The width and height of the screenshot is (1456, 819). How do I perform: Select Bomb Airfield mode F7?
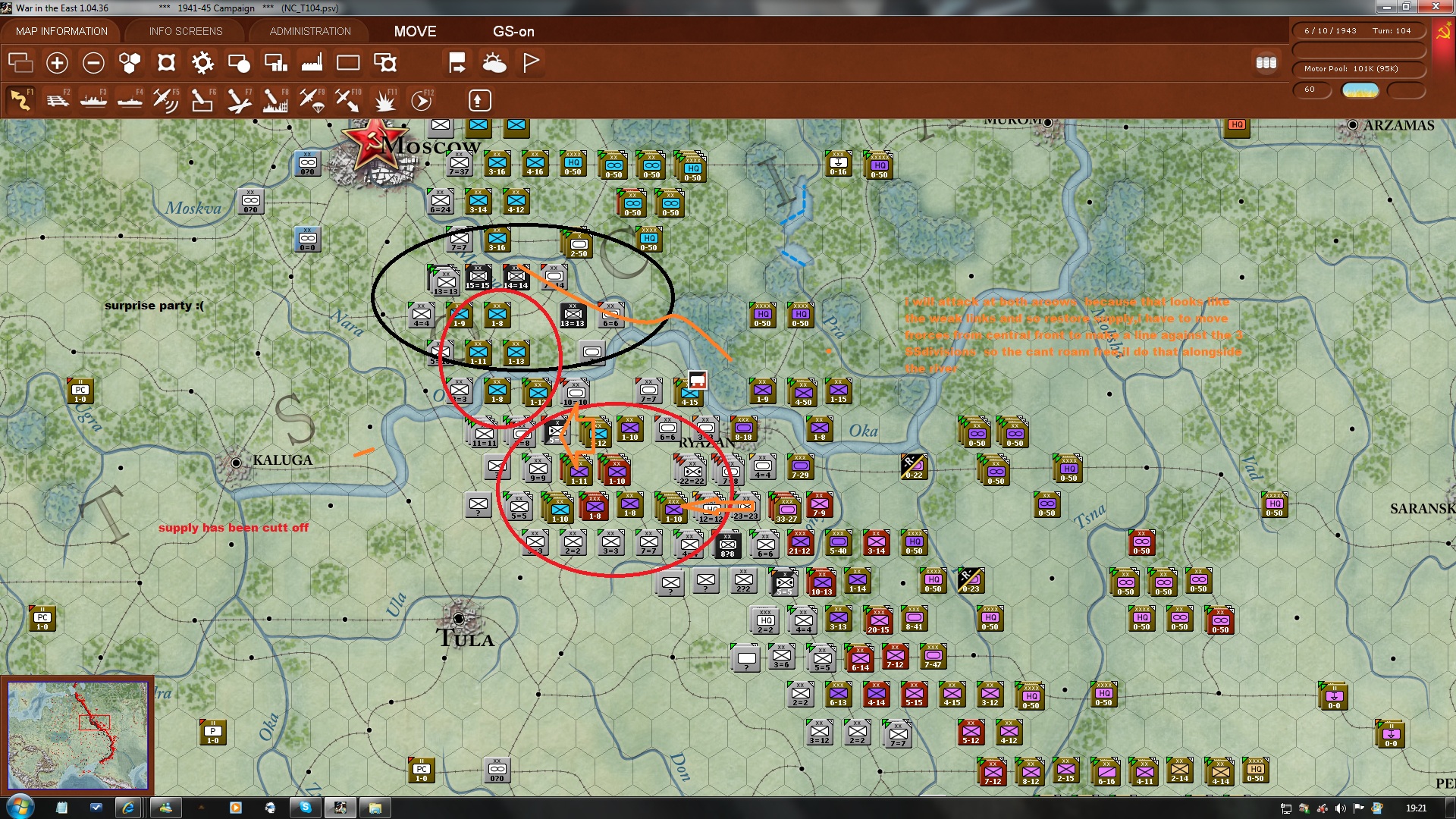click(239, 99)
